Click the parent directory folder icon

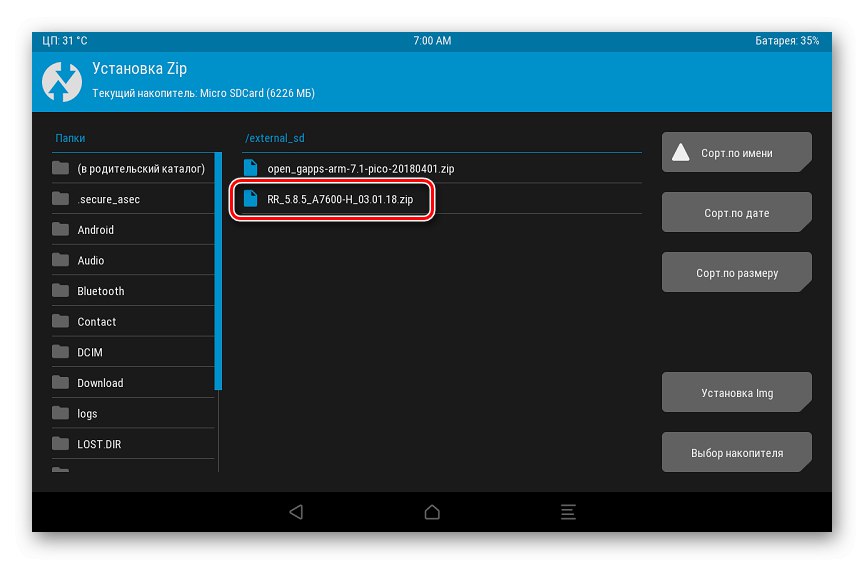point(60,168)
